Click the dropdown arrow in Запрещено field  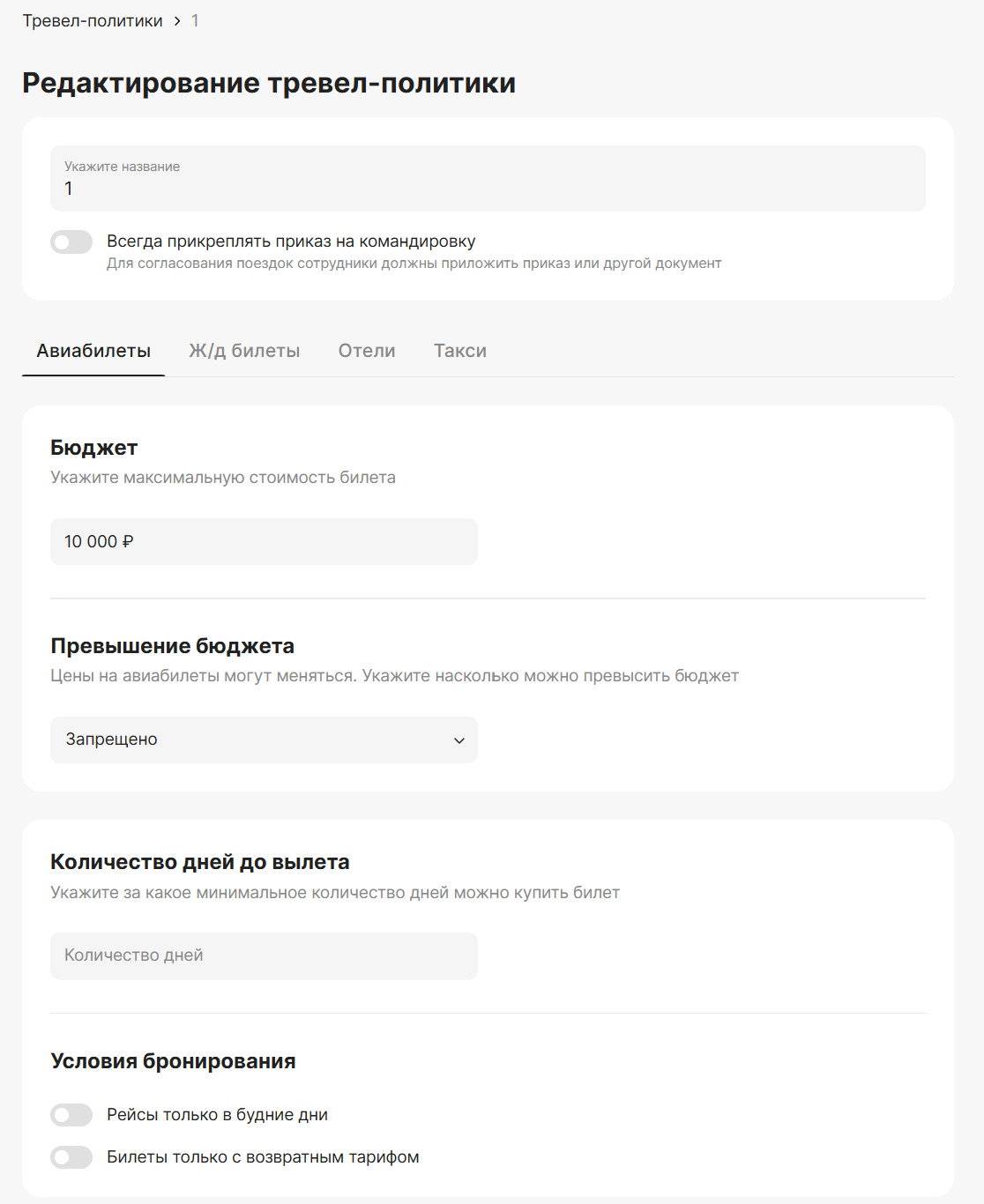[x=458, y=740]
